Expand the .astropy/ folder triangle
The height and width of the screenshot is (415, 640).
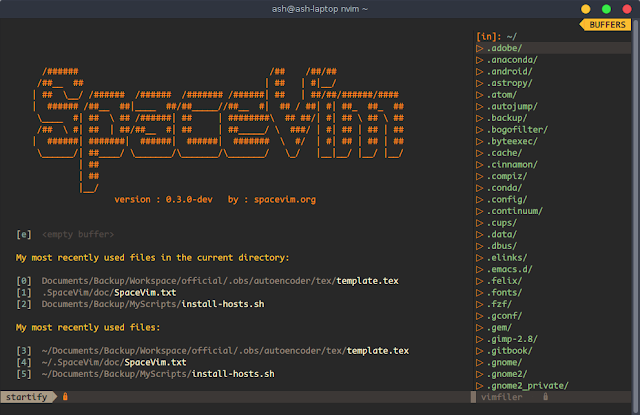(x=480, y=83)
